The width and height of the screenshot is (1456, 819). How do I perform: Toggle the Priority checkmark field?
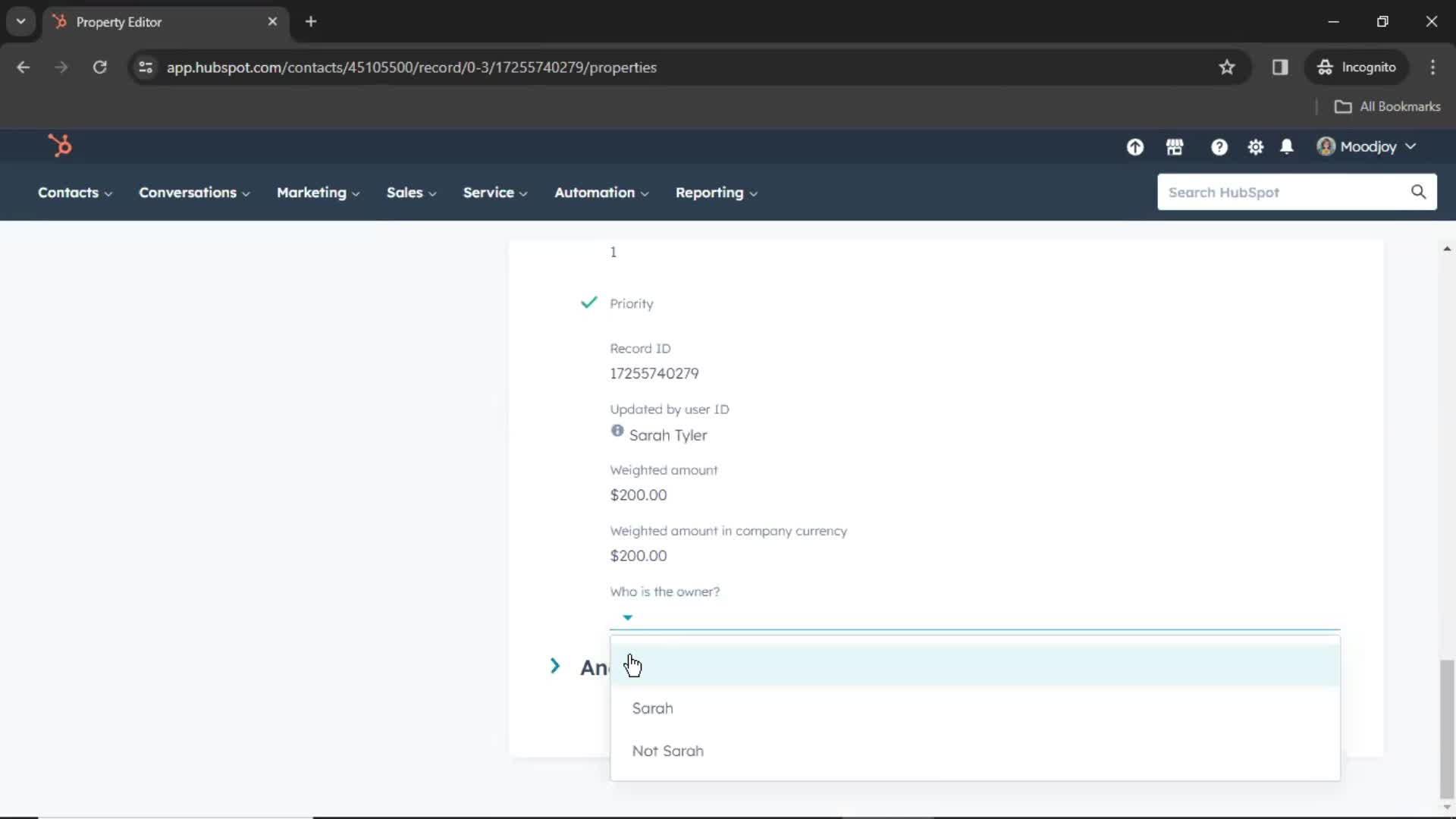[x=589, y=303]
